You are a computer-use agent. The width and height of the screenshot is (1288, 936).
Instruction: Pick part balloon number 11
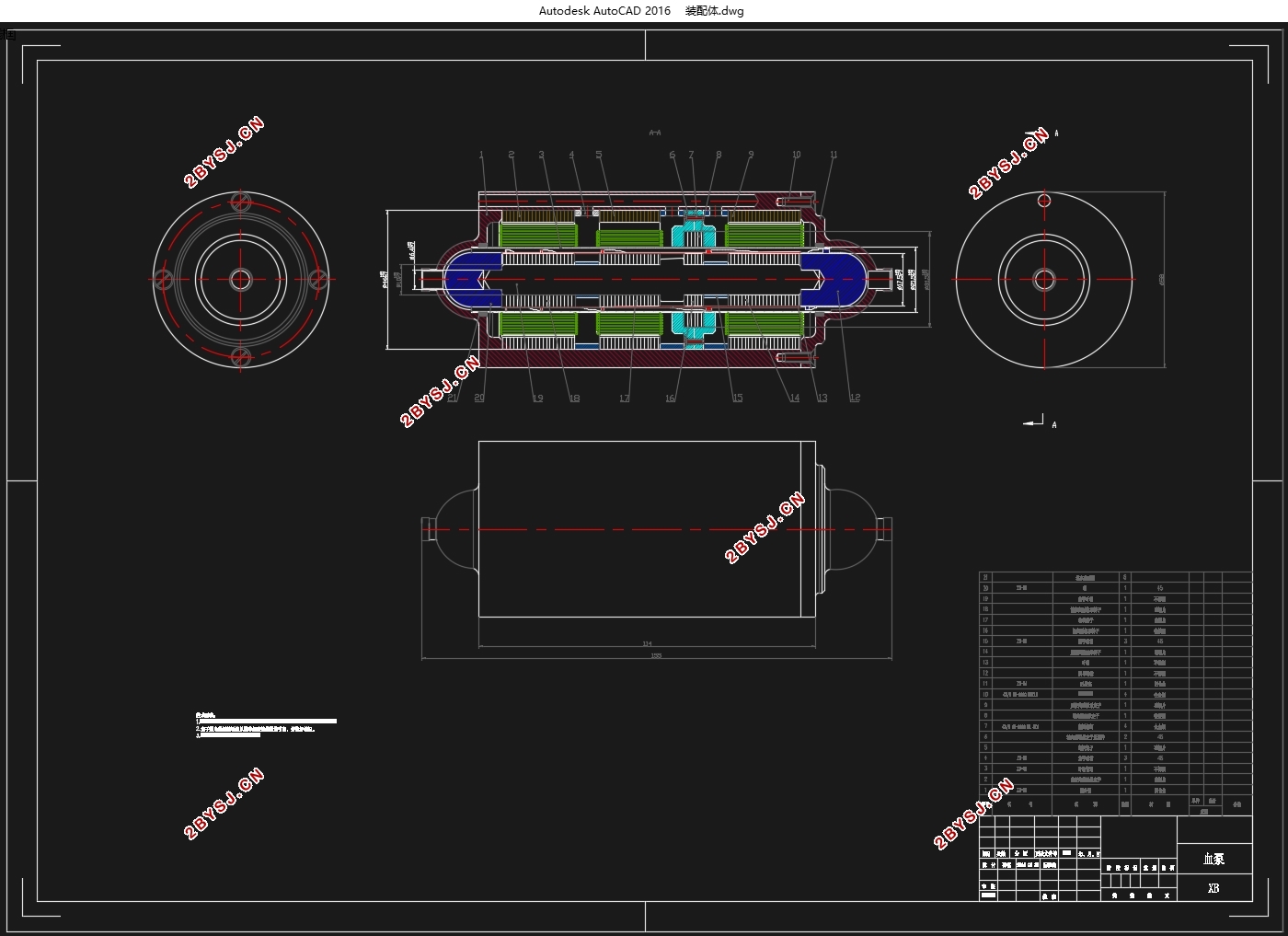tap(834, 155)
